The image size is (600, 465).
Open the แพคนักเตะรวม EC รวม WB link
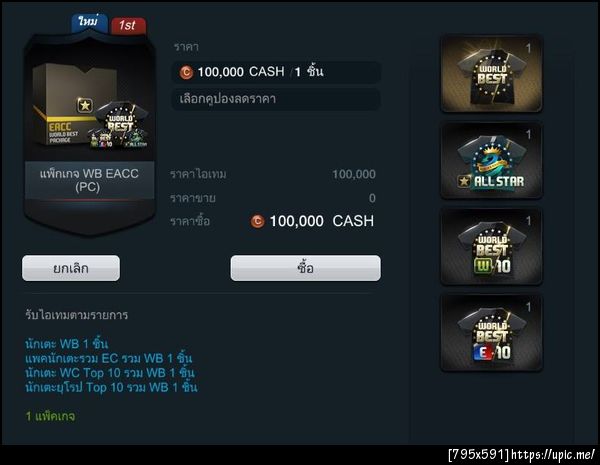pos(108,358)
